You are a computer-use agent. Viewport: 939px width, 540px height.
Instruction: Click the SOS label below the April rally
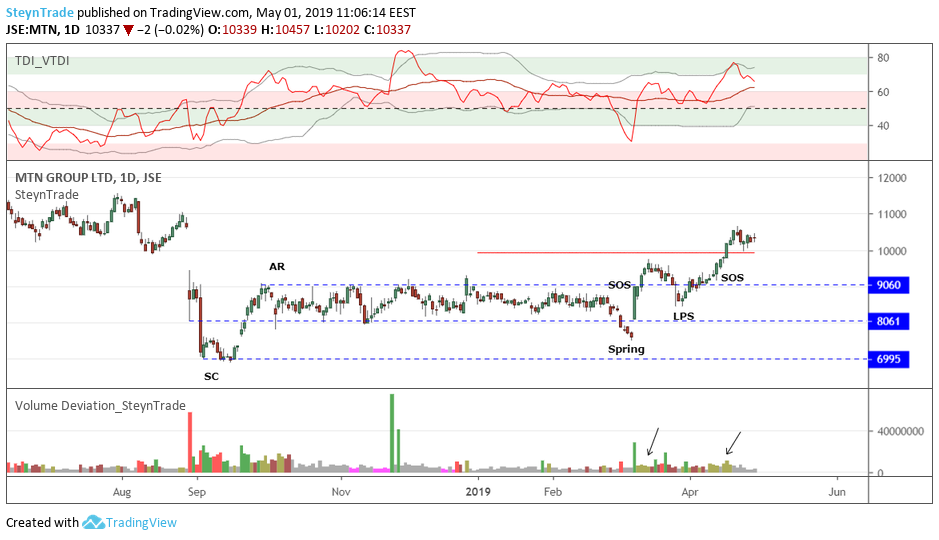pyautogui.click(x=732, y=278)
